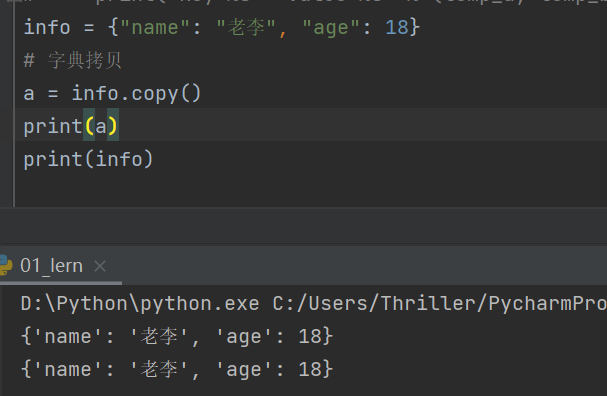Click the info argument inside print(info)

pos(118,159)
